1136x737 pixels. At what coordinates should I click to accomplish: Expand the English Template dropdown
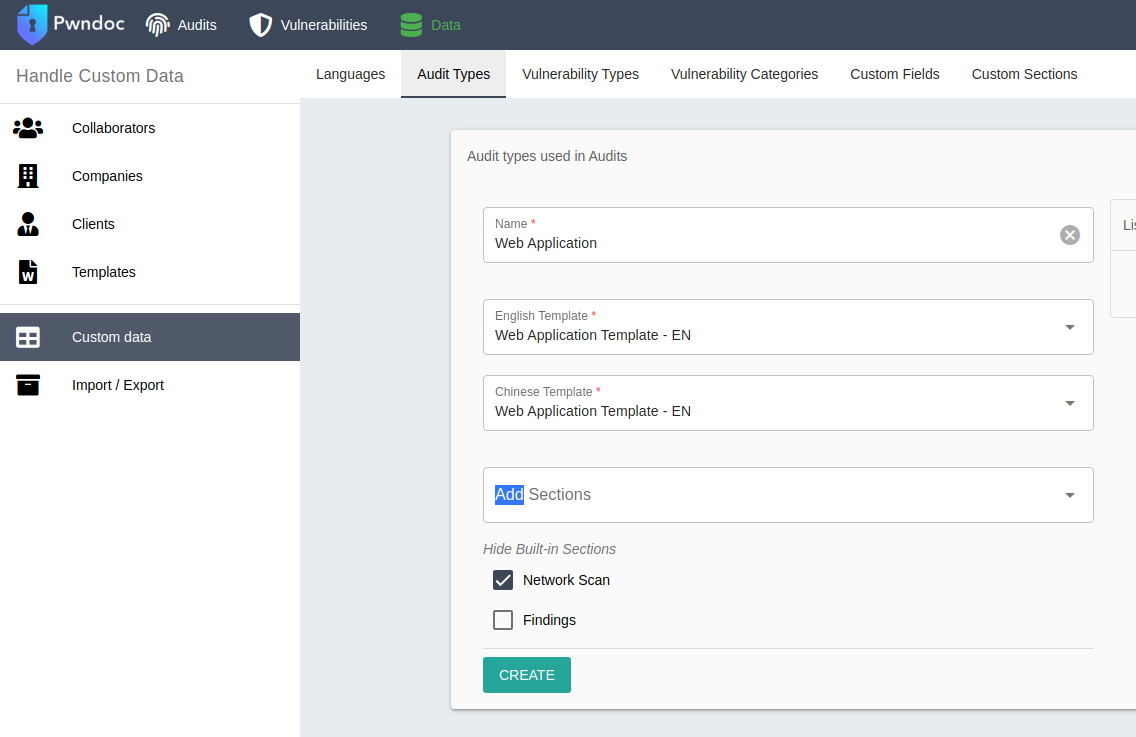(x=1069, y=327)
